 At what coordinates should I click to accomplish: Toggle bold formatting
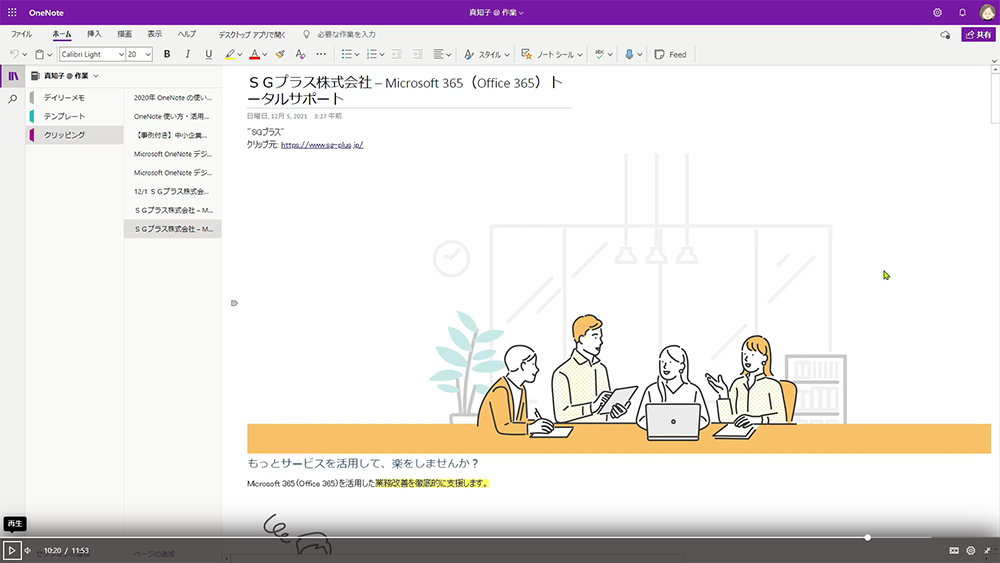[167, 54]
